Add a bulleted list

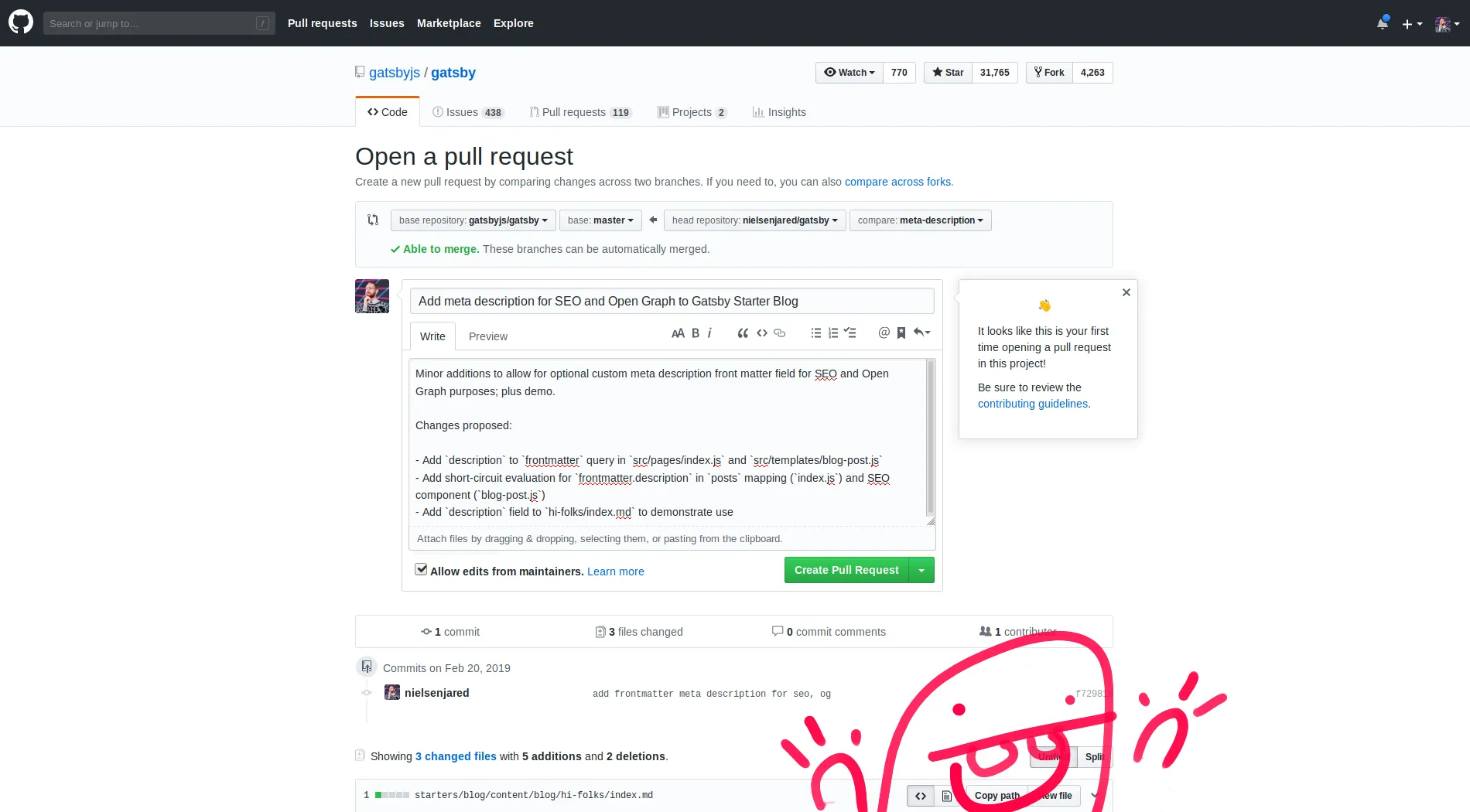coord(815,333)
